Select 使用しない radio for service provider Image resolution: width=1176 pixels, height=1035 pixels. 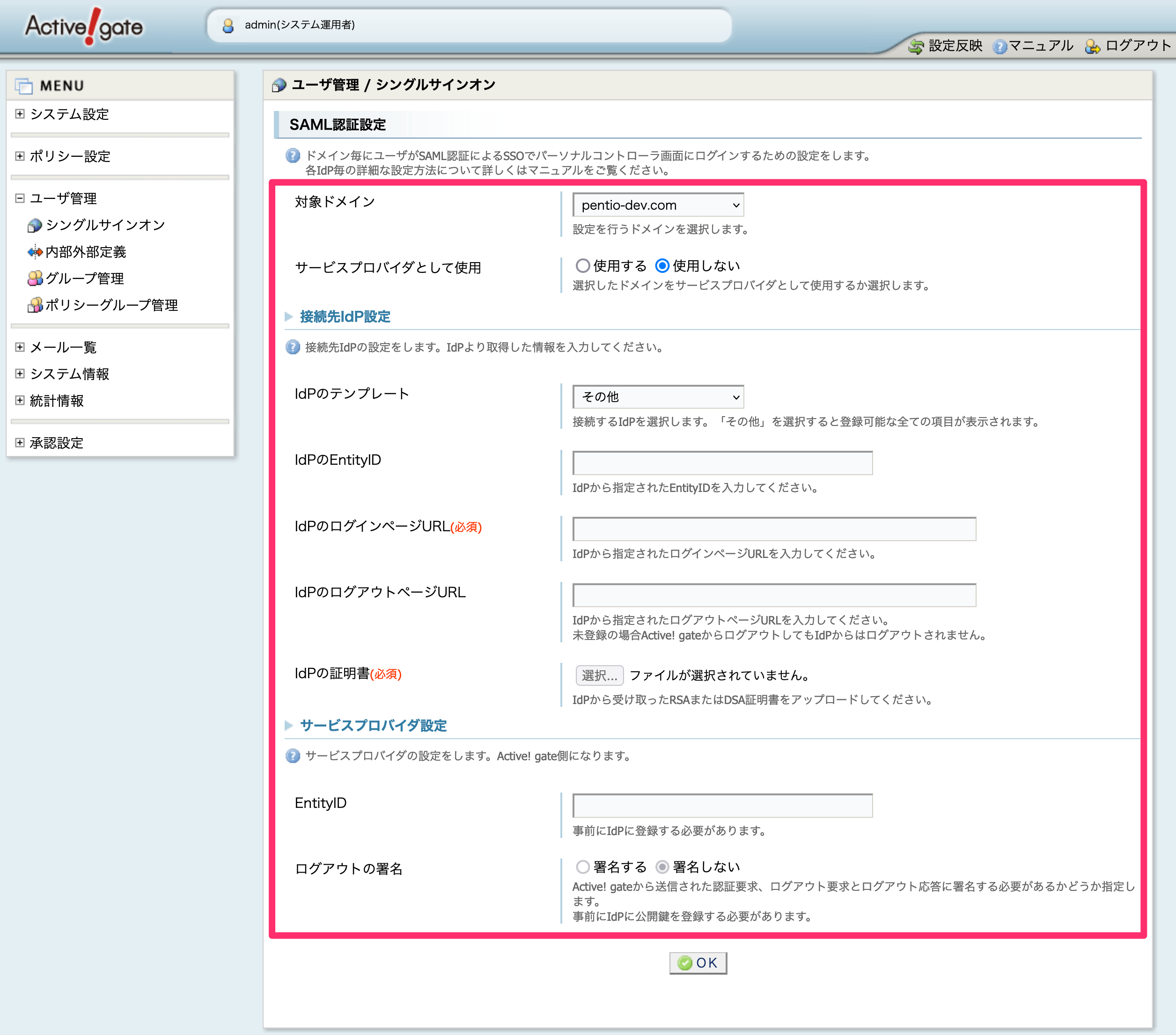click(662, 266)
